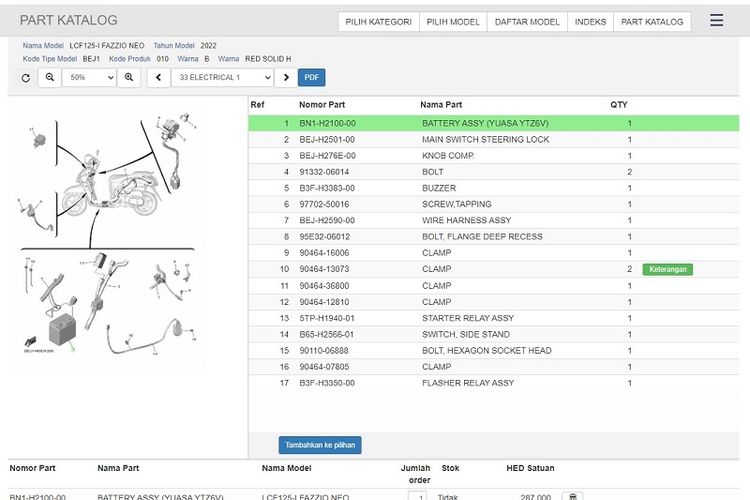Image resolution: width=750 pixels, height=500 pixels.
Task: Open the hamburger menu icon
Action: click(x=716, y=21)
